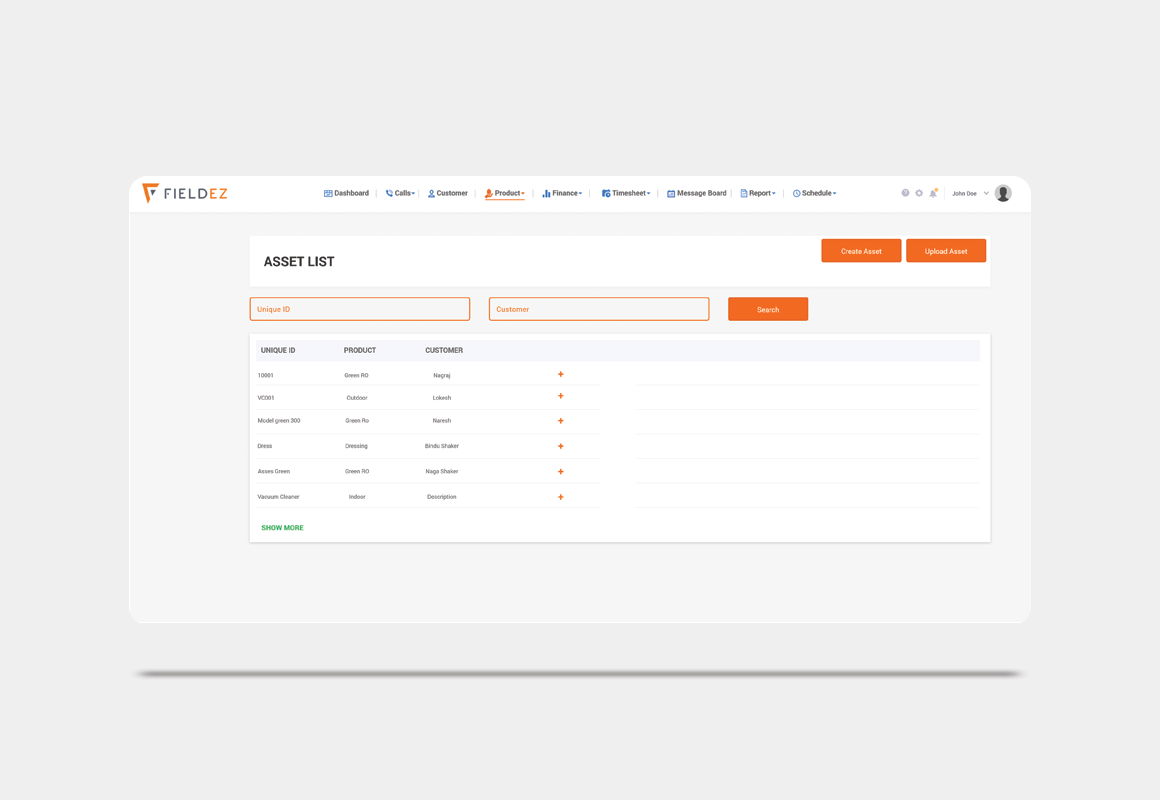This screenshot has width=1160, height=800.
Task: Open the help question mark icon
Action: (x=905, y=193)
